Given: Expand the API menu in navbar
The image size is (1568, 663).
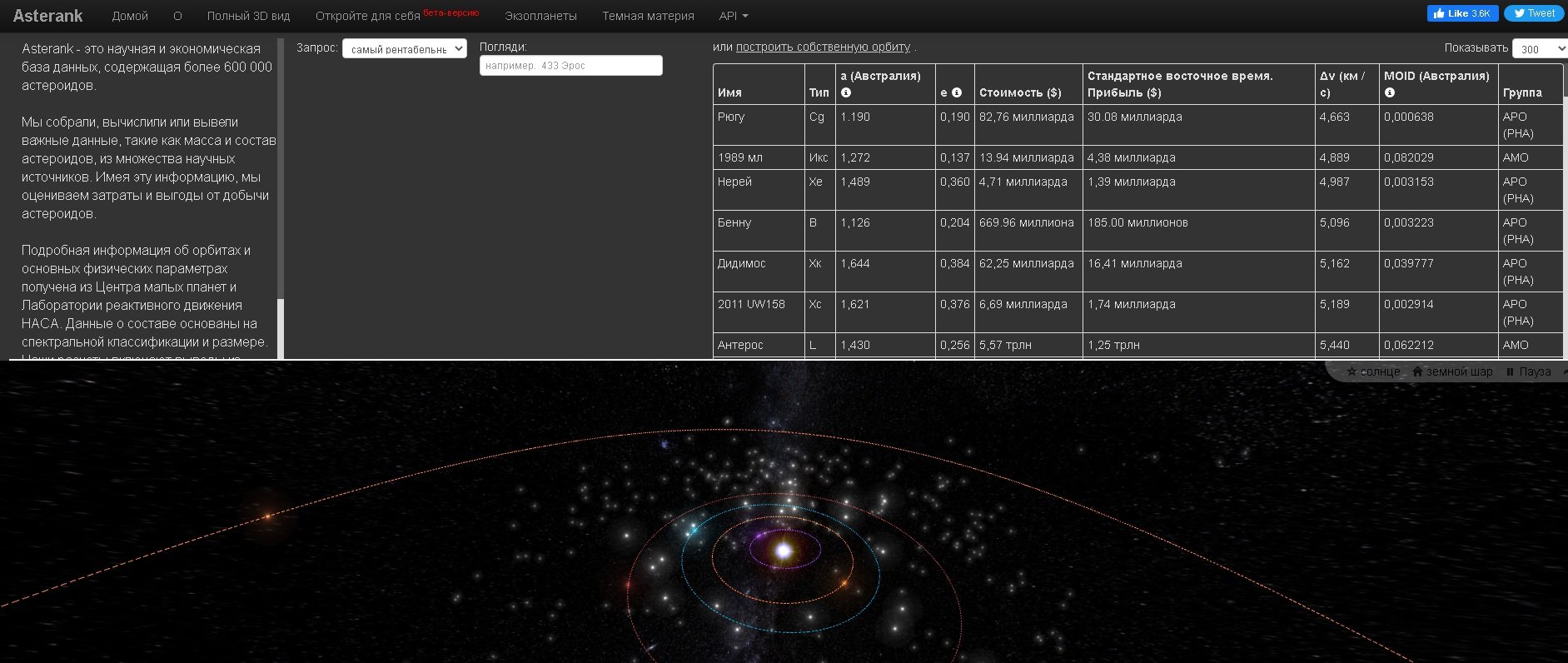Looking at the screenshot, I should (x=733, y=16).
